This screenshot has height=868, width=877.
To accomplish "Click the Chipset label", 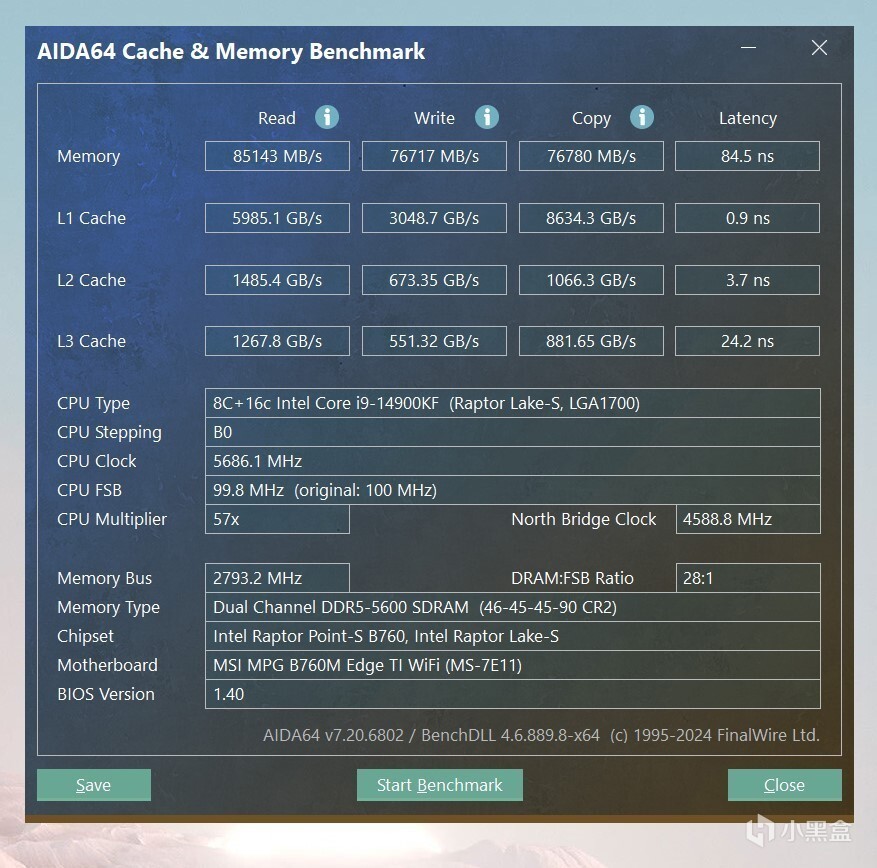I will (85, 636).
